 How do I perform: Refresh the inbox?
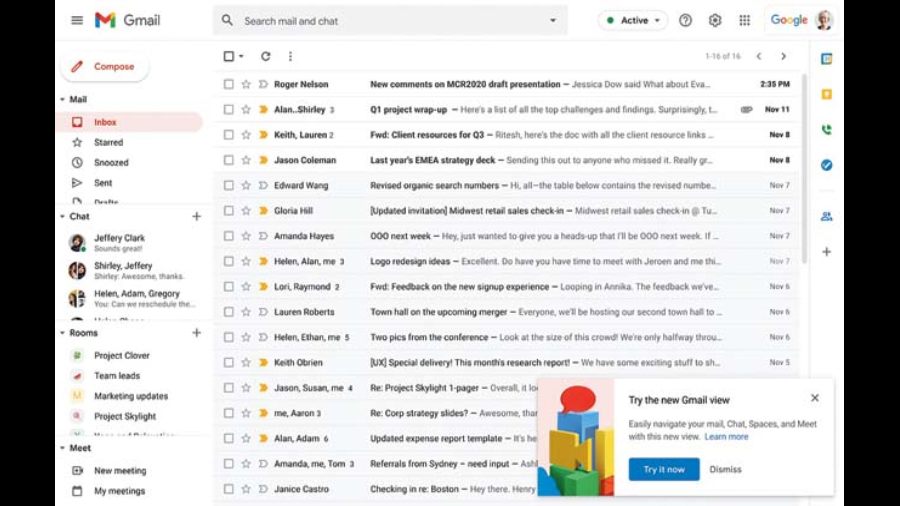[265, 56]
